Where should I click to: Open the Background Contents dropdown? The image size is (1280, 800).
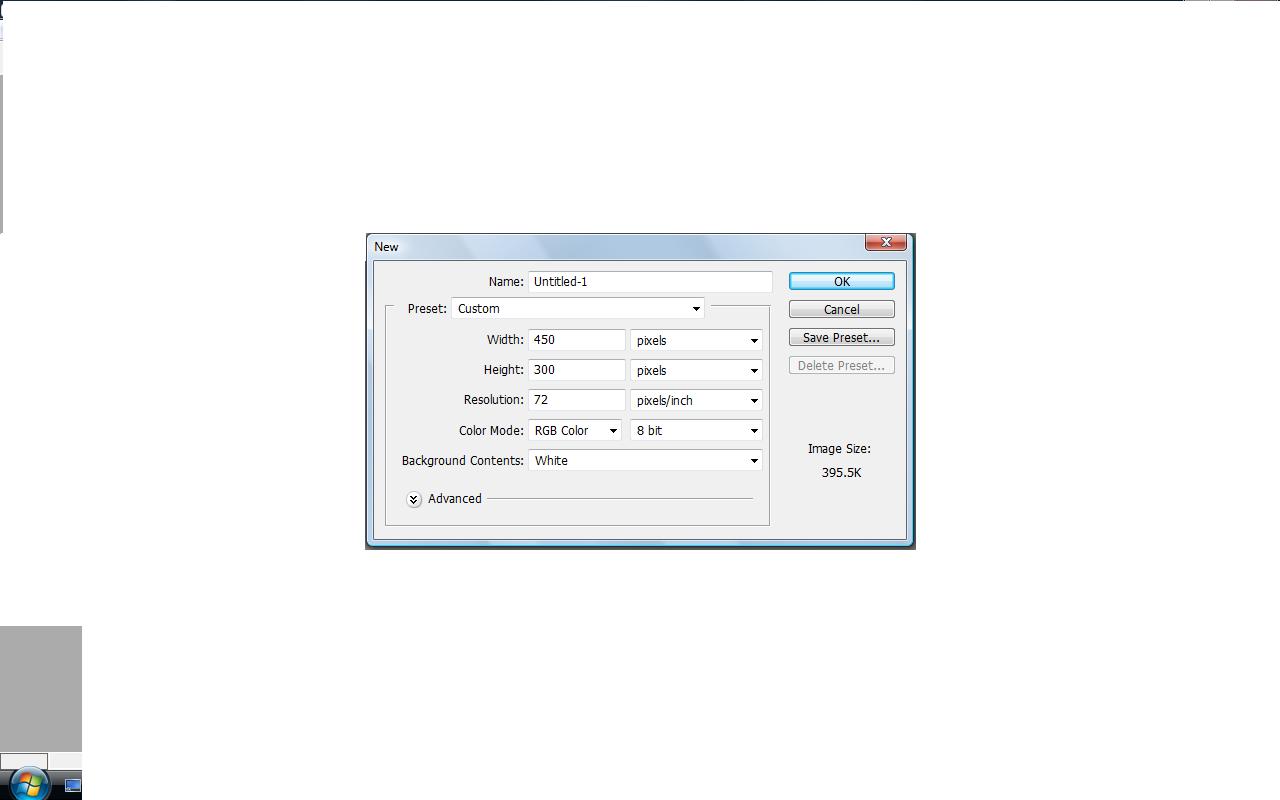click(x=645, y=461)
